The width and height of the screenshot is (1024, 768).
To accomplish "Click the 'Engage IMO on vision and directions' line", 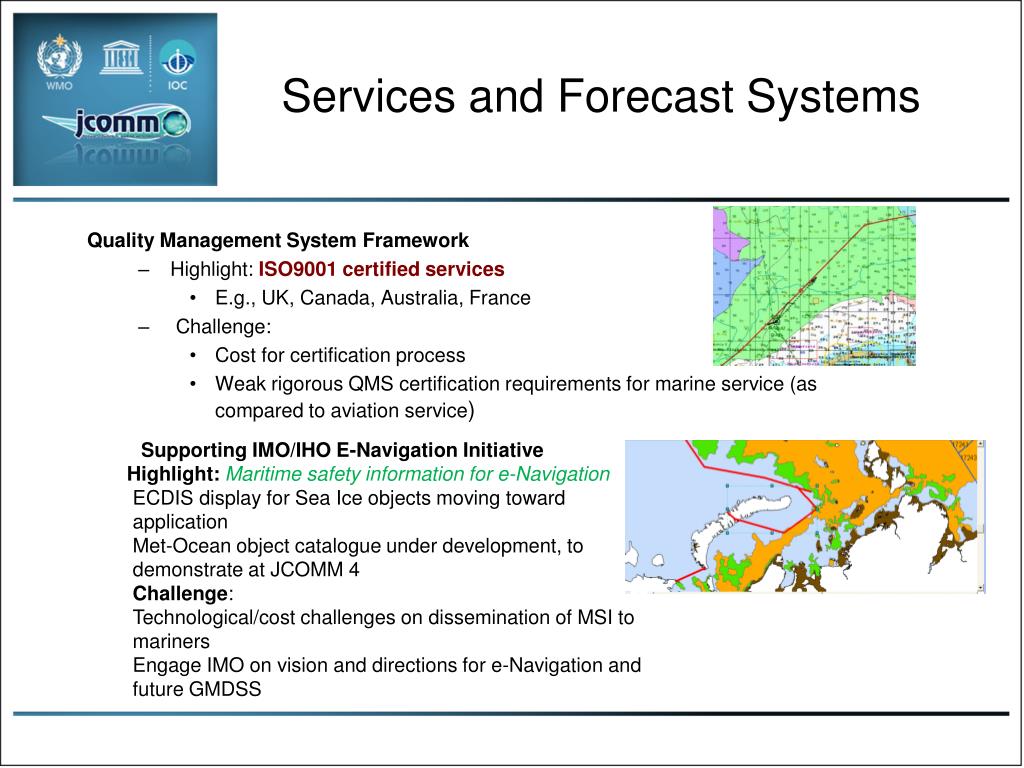I will point(387,665).
